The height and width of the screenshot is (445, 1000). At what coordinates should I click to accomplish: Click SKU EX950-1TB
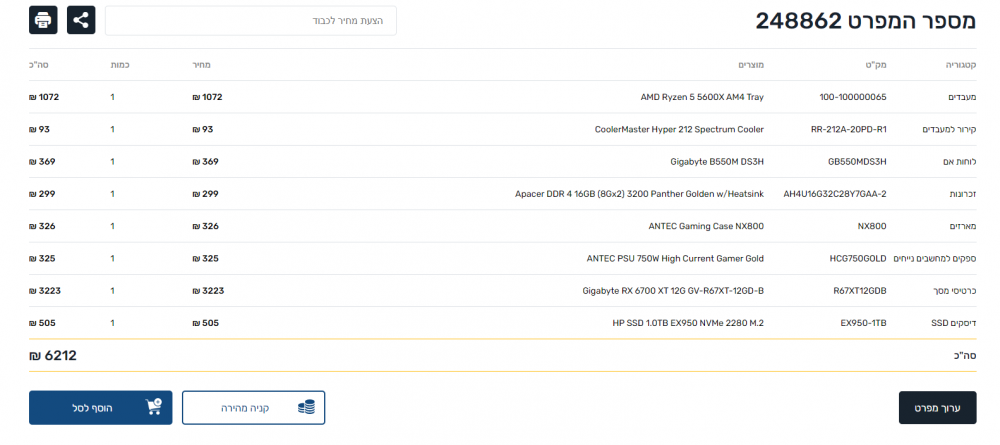pos(864,323)
